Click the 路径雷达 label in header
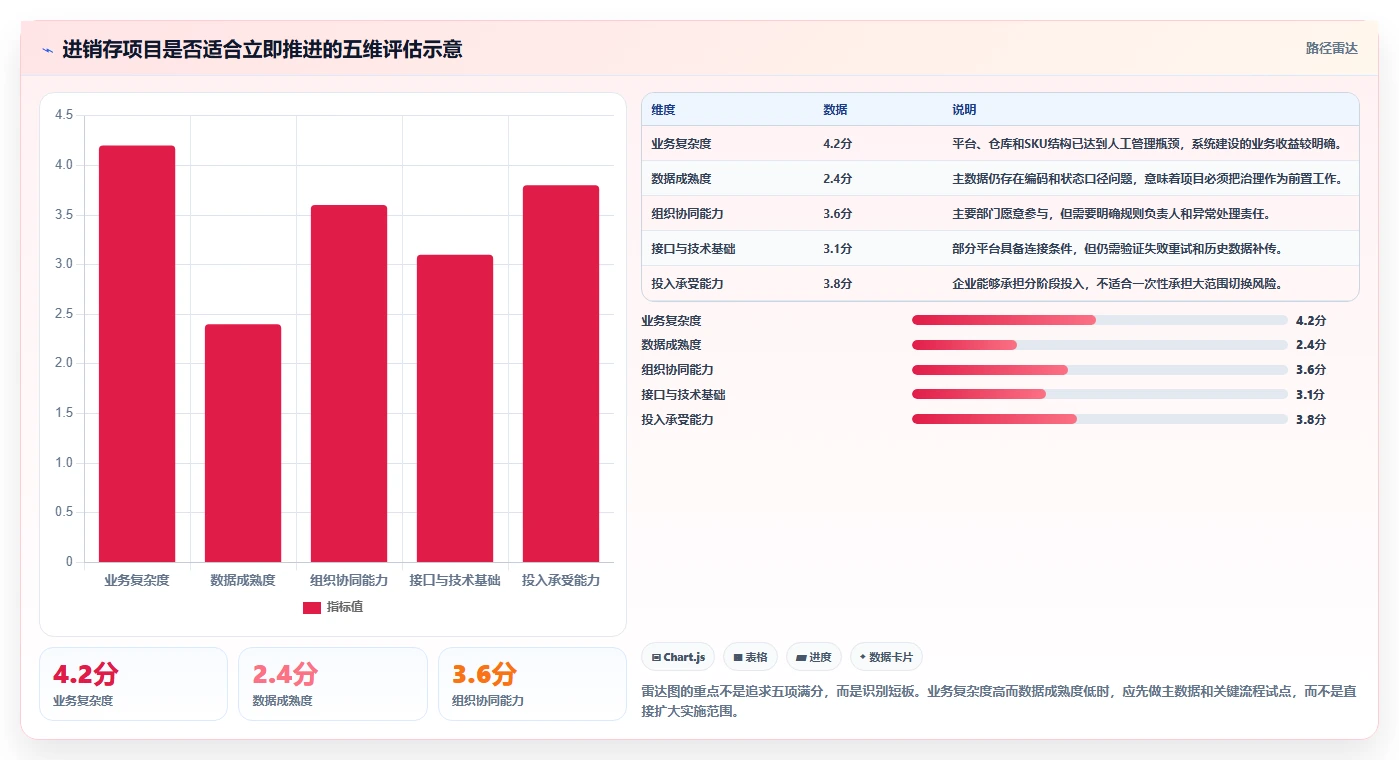 [x=1331, y=48]
